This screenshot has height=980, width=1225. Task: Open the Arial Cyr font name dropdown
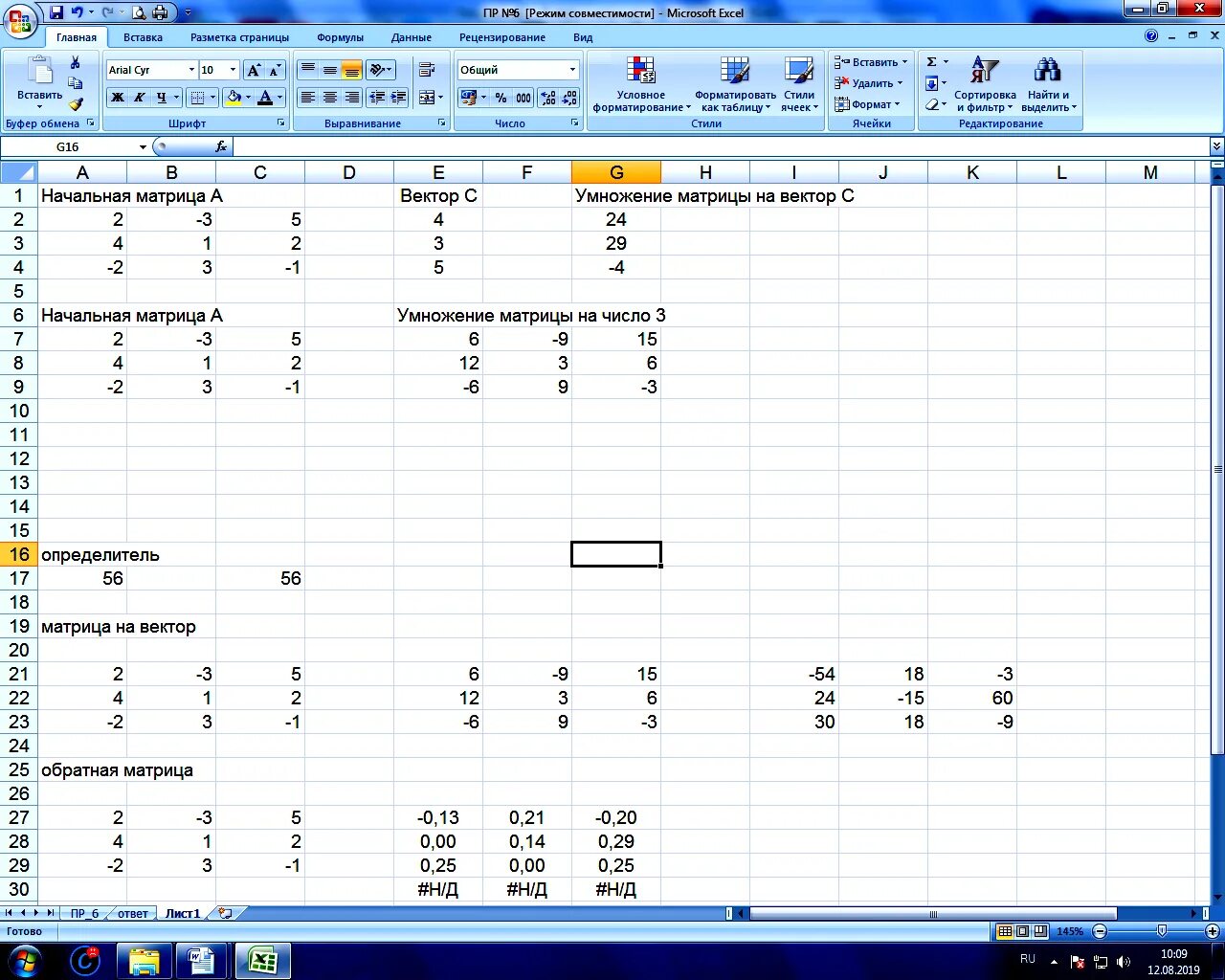(x=191, y=70)
